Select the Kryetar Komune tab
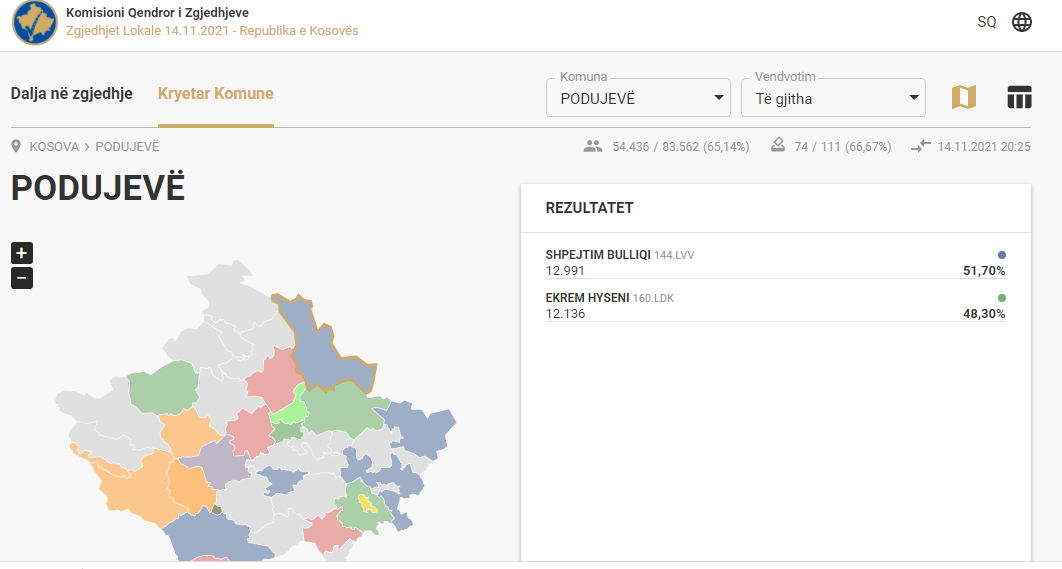Image resolution: width=1062 pixels, height=569 pixels. click(215, 93)
